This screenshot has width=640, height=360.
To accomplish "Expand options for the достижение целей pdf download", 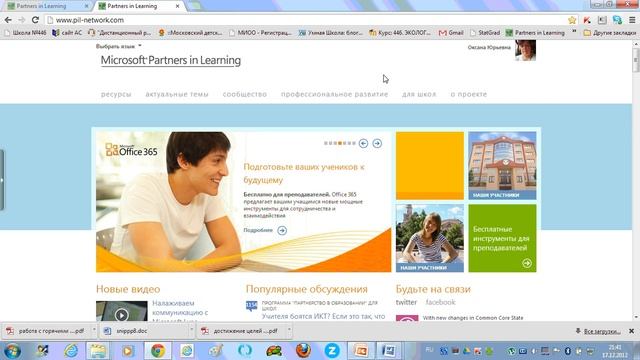I will point(289,330).
